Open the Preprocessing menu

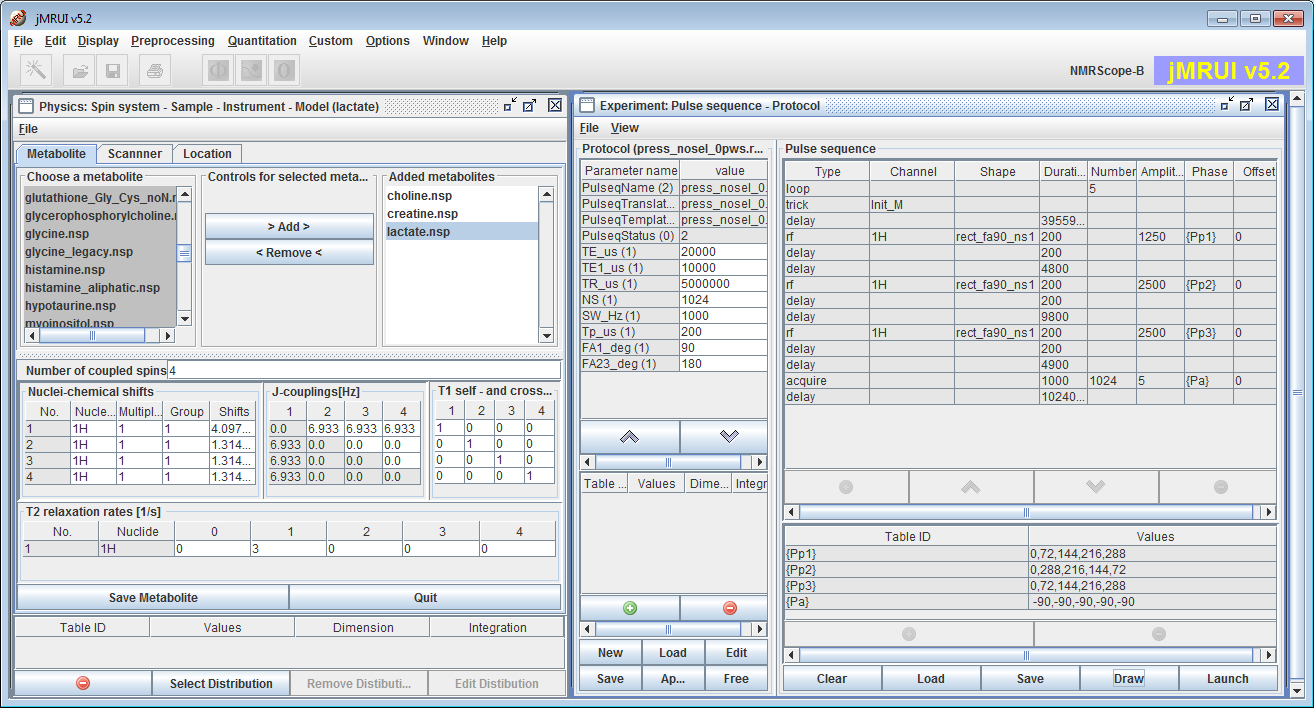172,41
